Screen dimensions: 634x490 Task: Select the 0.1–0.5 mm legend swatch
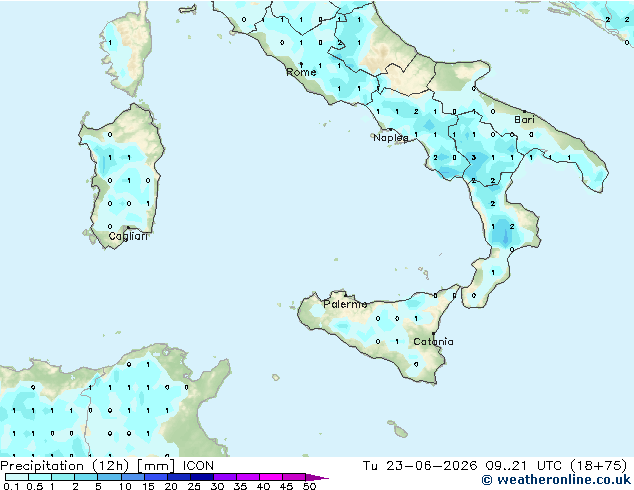point(17,477)
